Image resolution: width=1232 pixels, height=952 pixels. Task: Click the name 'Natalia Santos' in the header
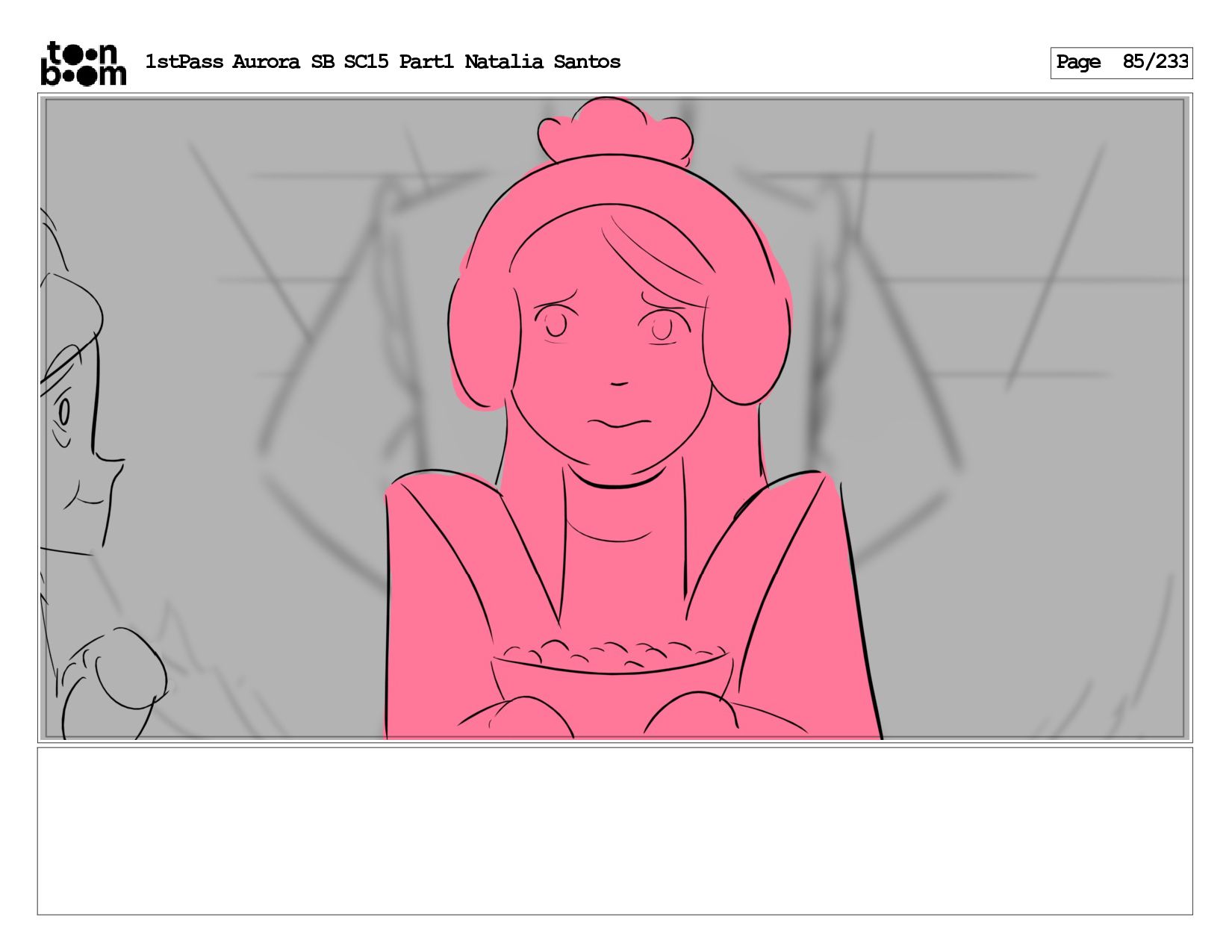tap(542, 62)
